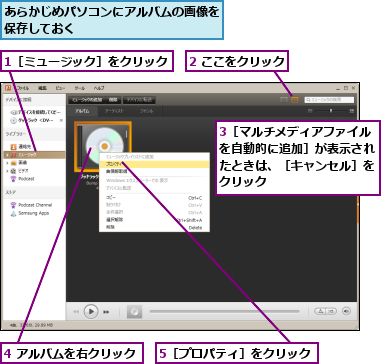The height and width of the screenshot is (364, 381).
Task: Open the ビュー menu
Action: tap(60, 88)
